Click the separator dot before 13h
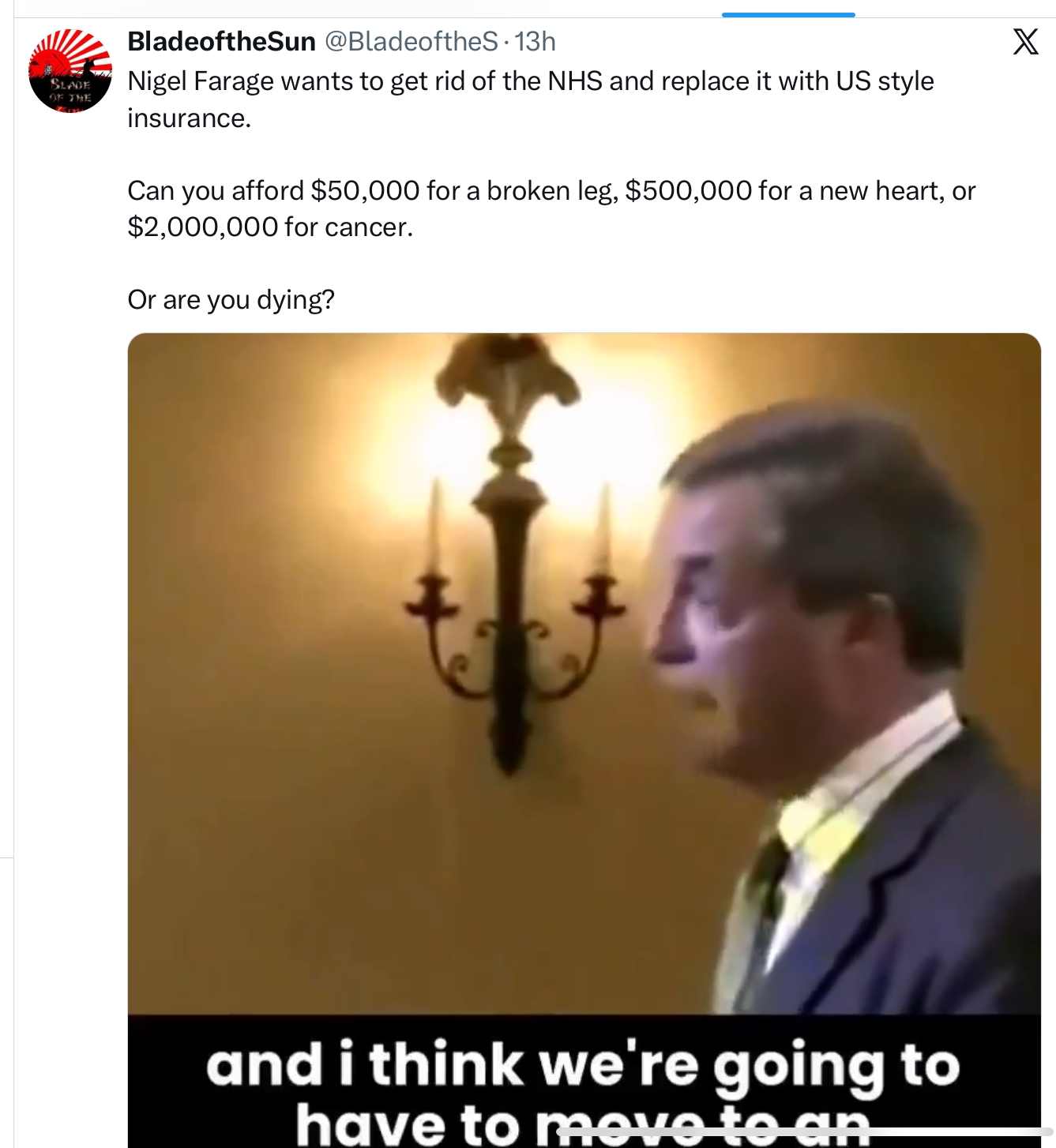The image size is (1056, 1148). [507, 43]
